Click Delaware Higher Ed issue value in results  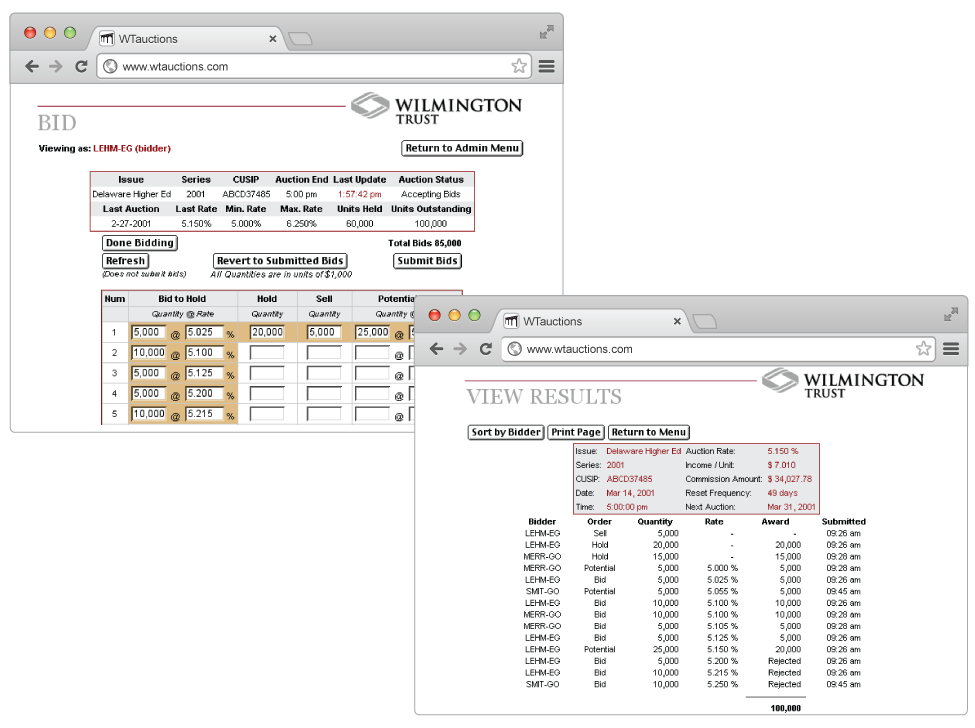pos(644,451)
